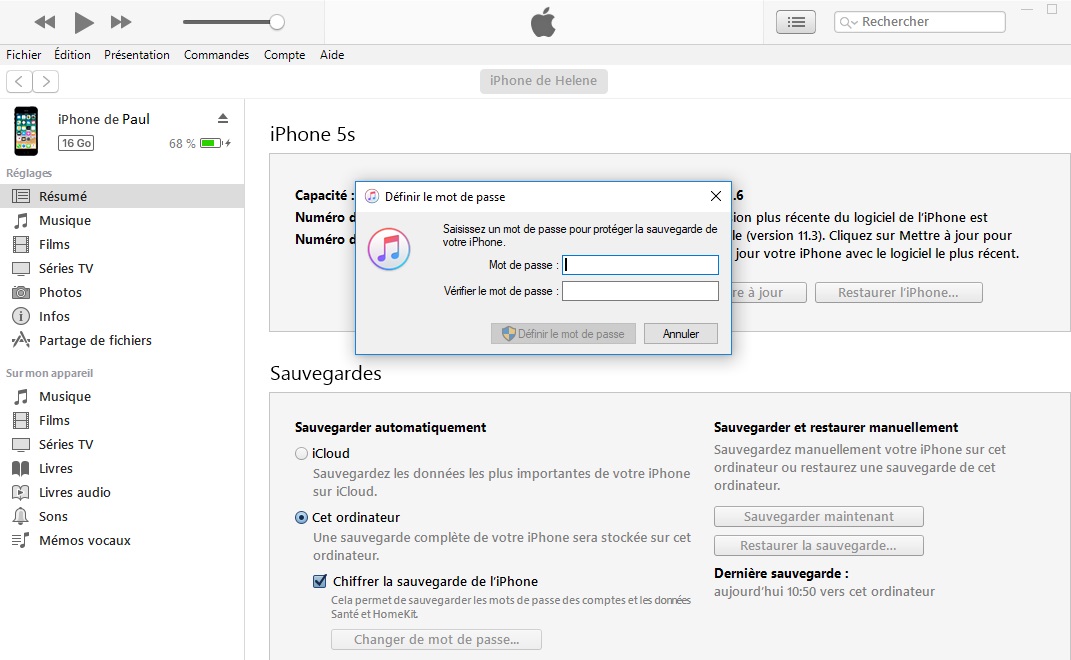Open the Infos icon item

click(x=21, y=316)
